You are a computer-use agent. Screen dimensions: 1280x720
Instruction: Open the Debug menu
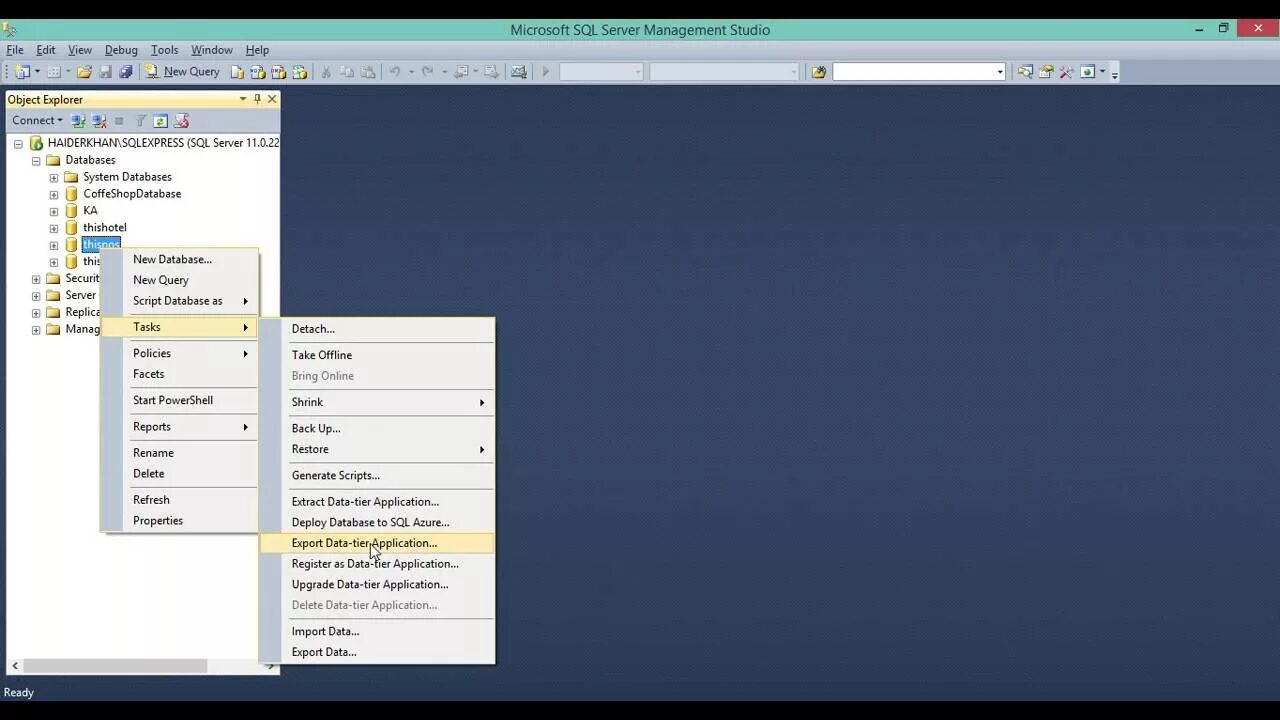[x=121, y=50]
